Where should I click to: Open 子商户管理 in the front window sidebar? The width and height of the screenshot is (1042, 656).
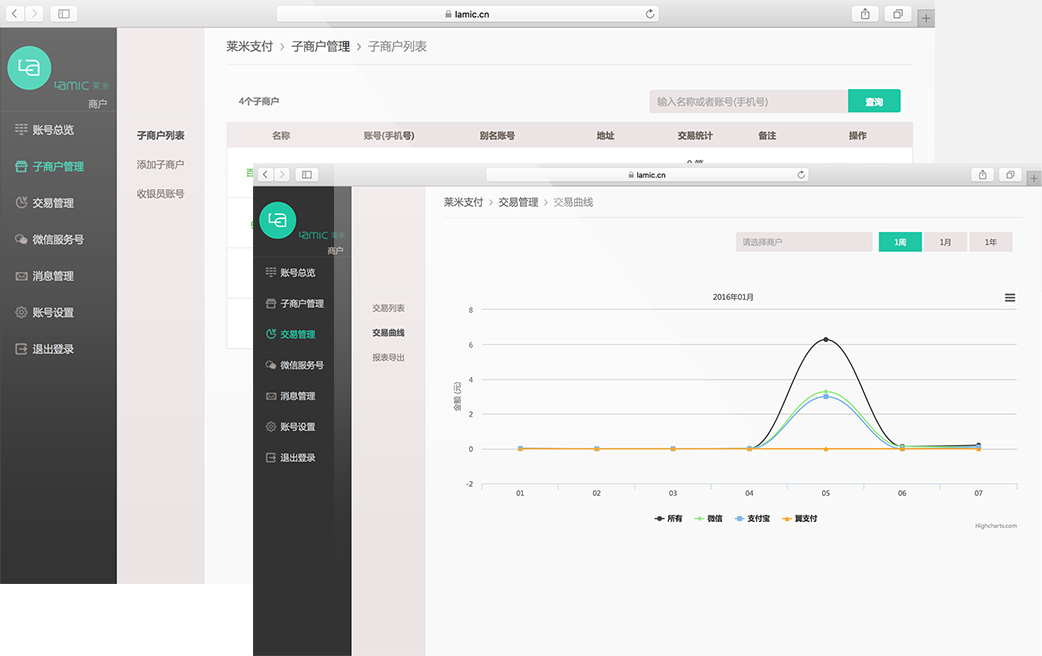(x=295, y=304)
